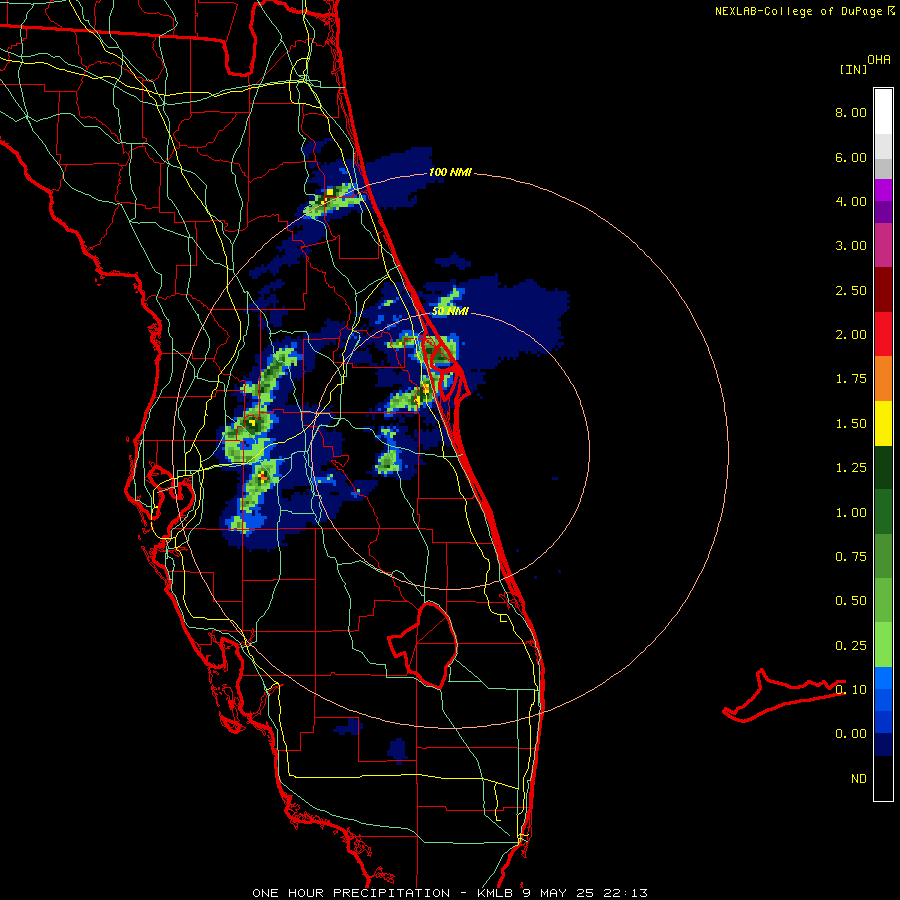Click the 1.50 legend value

(x=851, y=424)
